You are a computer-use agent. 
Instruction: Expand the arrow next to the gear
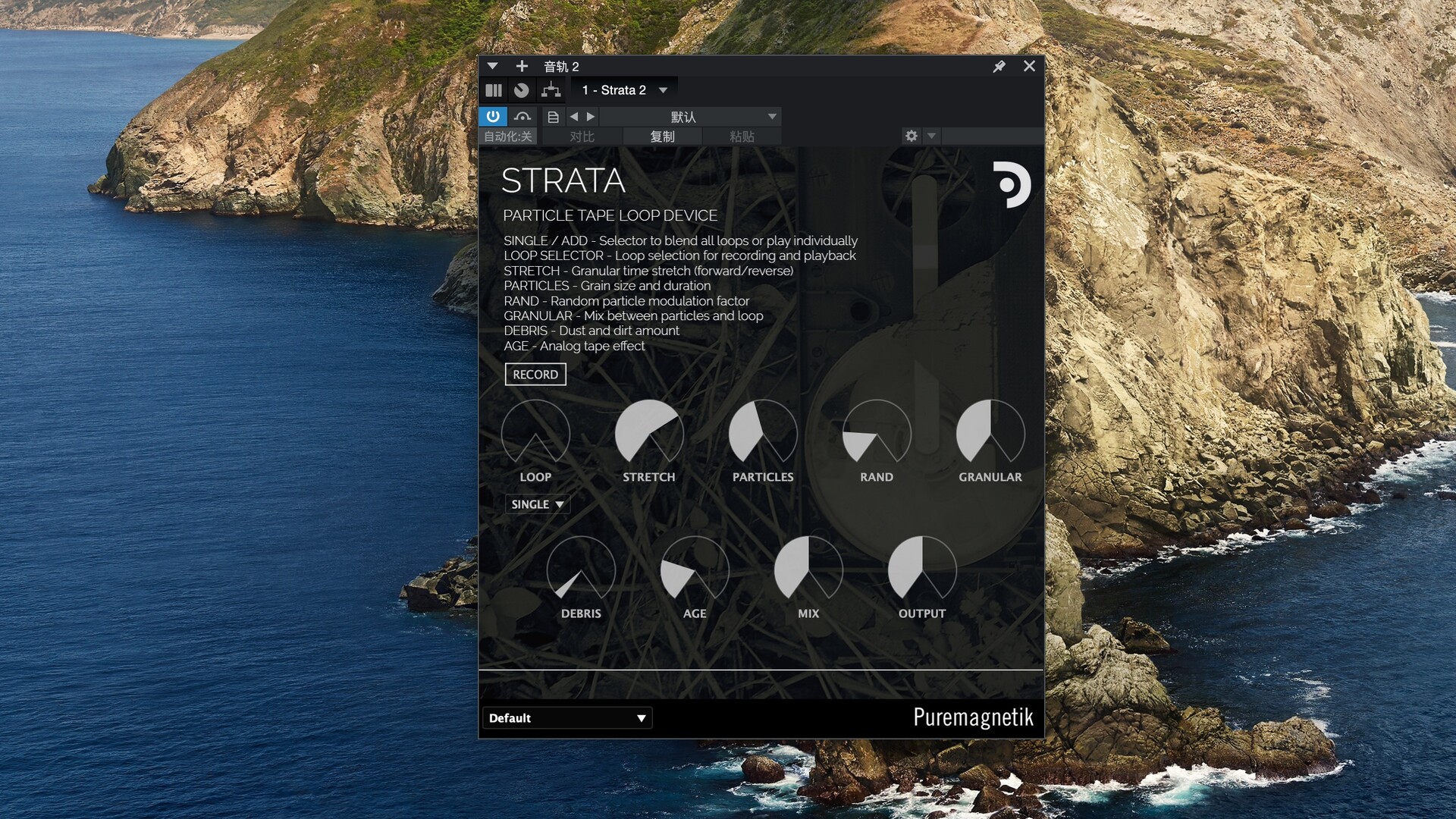pyautogui.click(x=932, y=136)
